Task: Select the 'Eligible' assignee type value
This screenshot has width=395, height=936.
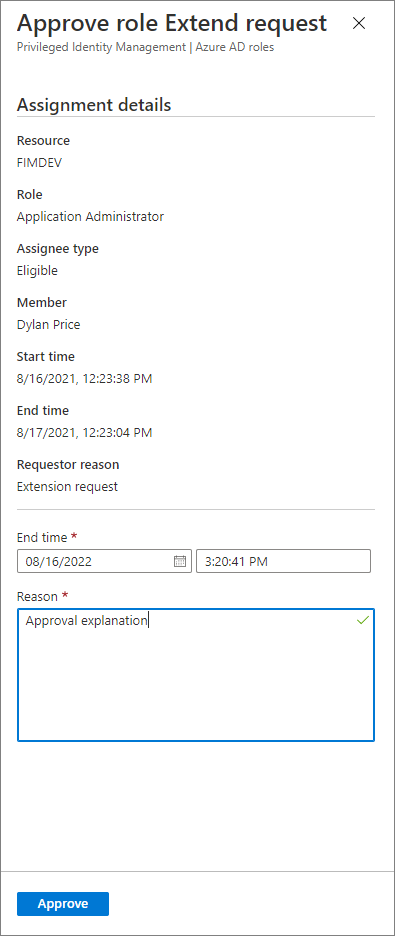Action: (x=37, y=271)
